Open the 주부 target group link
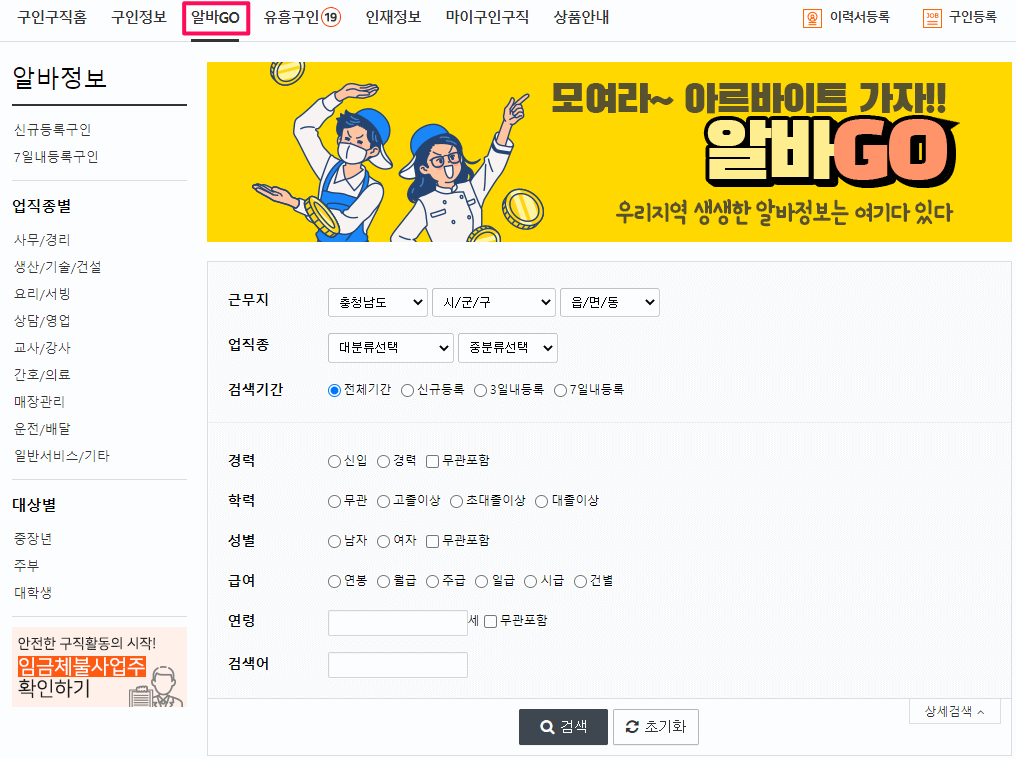Image resolution: width=1016 pixels, height=759 pixels. click(27, 566)
